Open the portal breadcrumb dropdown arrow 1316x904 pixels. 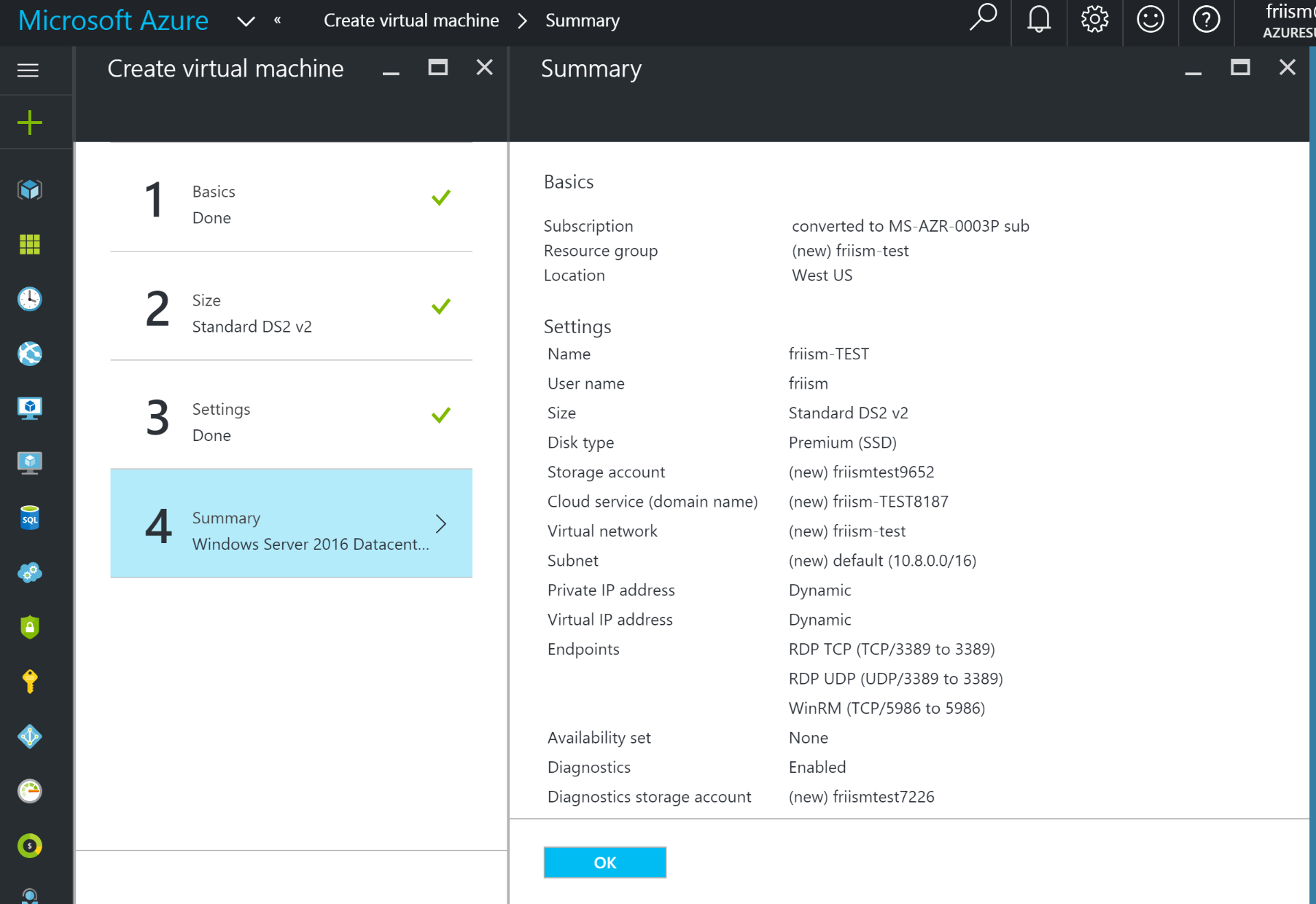(246, 22)
